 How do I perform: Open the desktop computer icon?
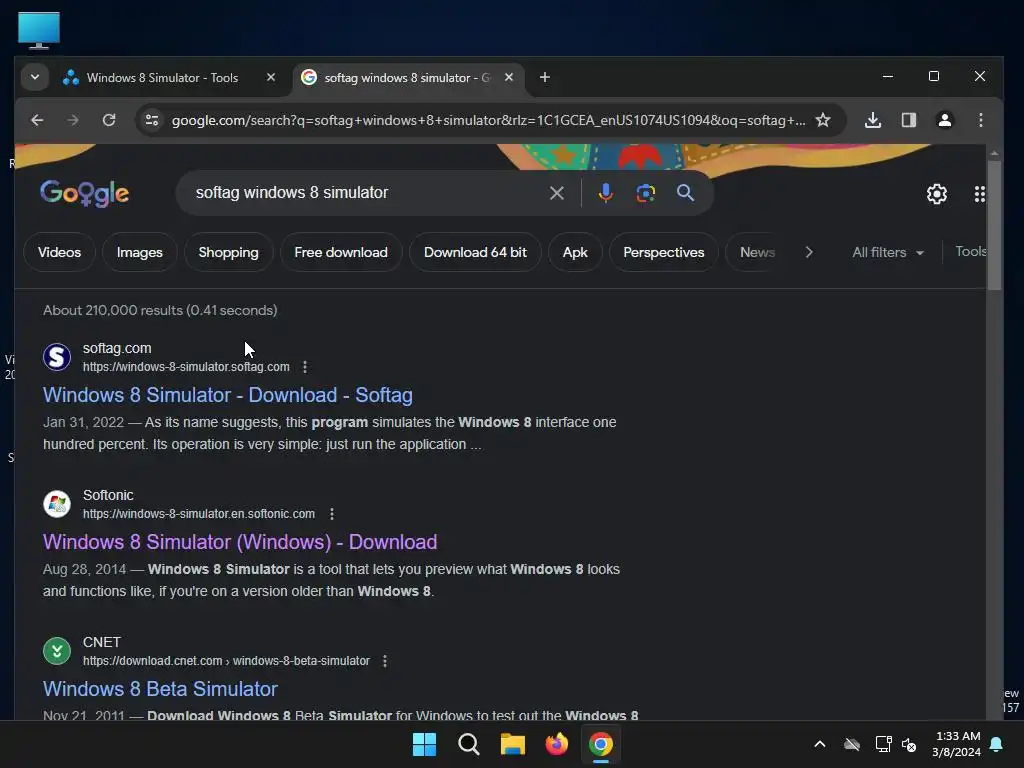click(x=39, y=30)
